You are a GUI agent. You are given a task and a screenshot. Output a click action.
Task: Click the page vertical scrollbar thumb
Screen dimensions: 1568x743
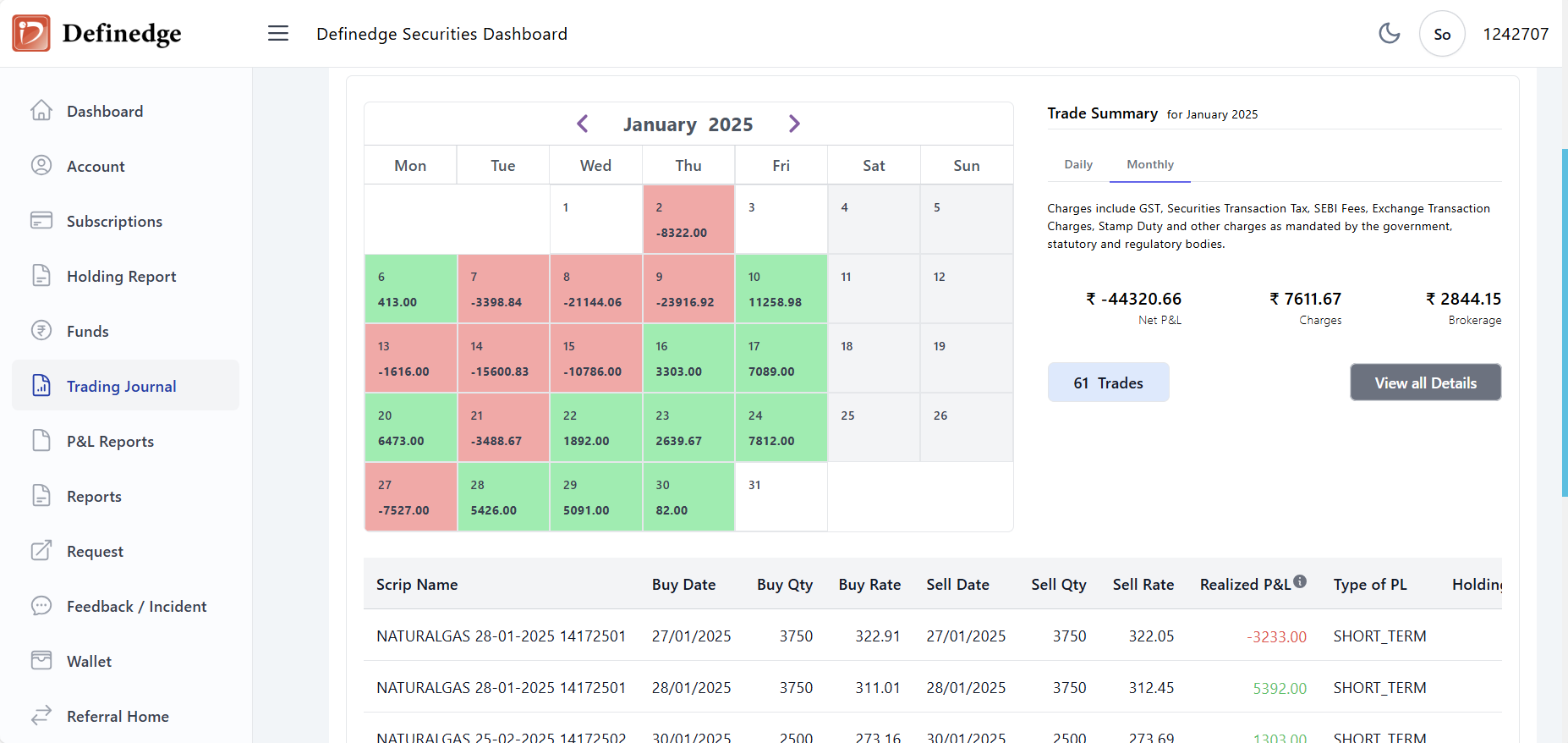pos(1565,322)
